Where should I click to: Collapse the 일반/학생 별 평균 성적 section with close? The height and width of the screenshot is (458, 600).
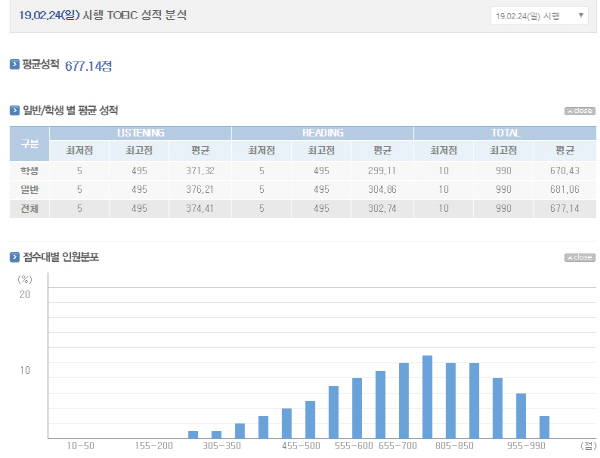pyautogui.click(x=580, y=111)
